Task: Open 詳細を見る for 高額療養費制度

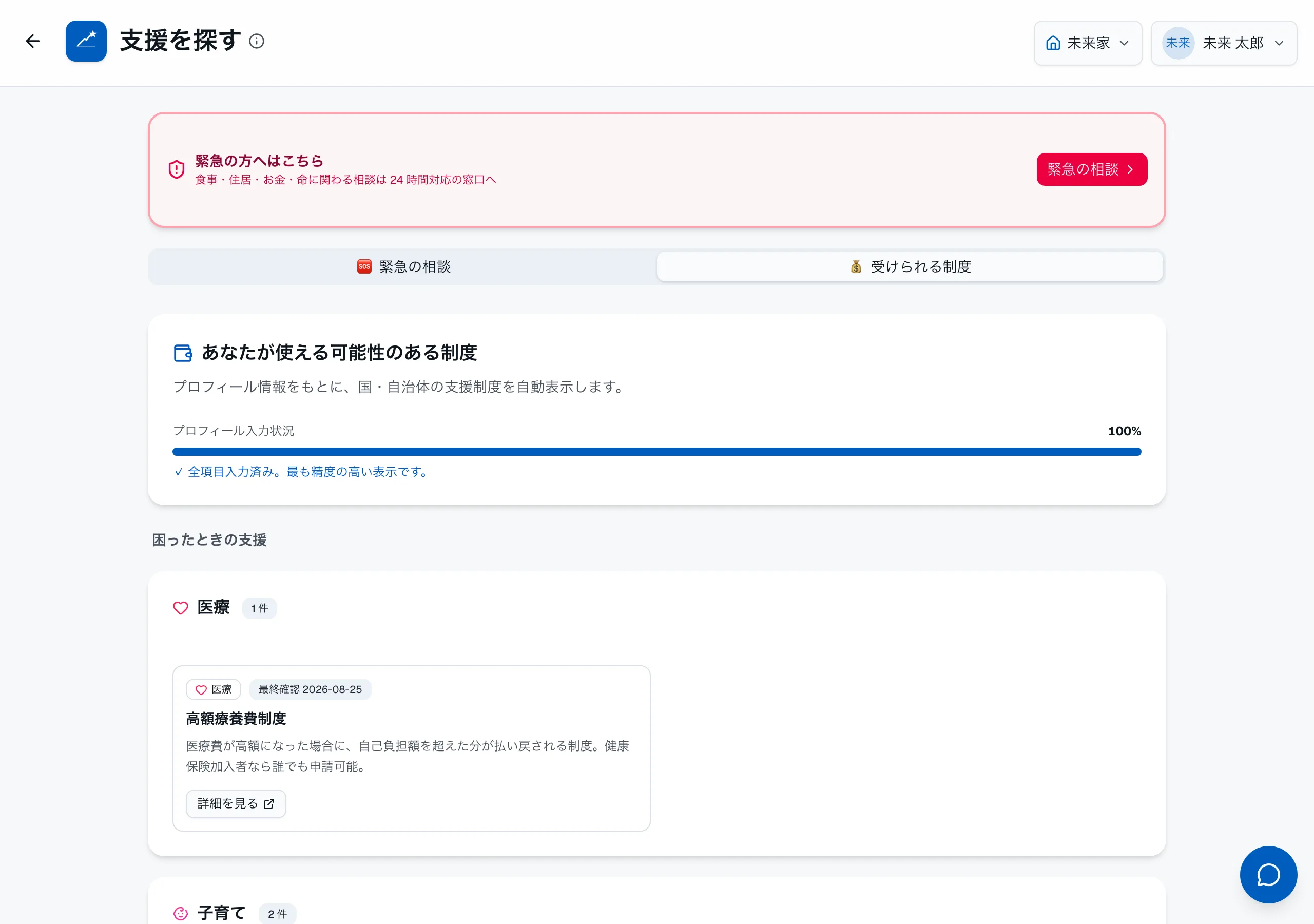Action: (236, 804)
